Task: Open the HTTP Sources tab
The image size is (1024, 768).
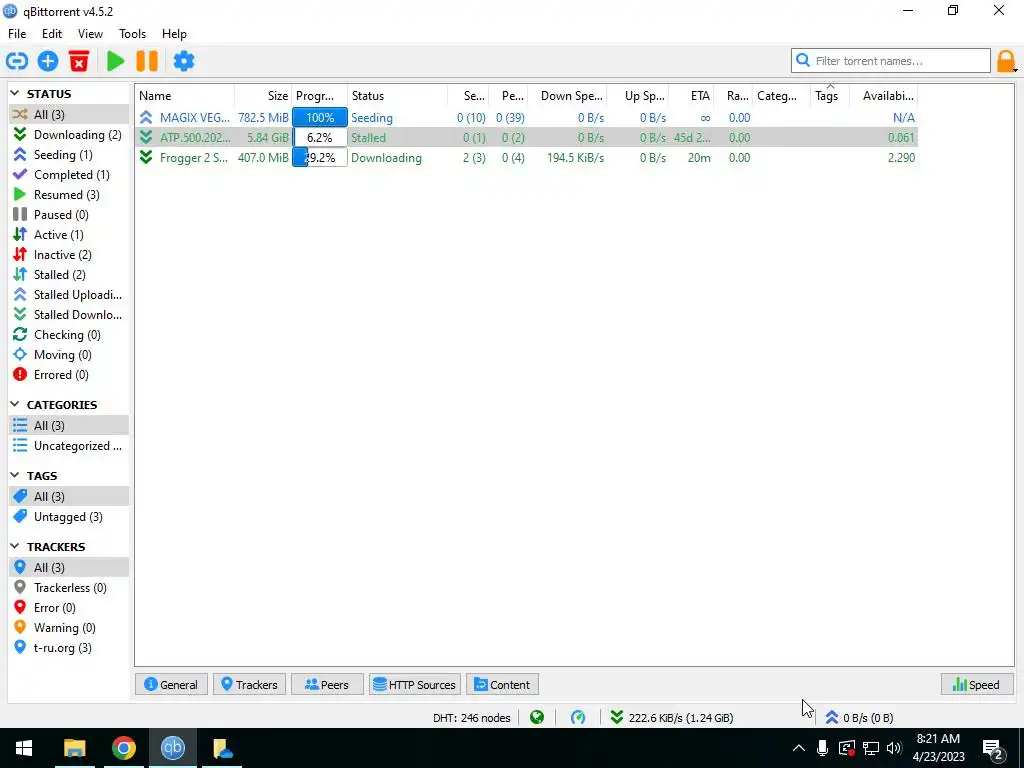Action: pos(415,684)
